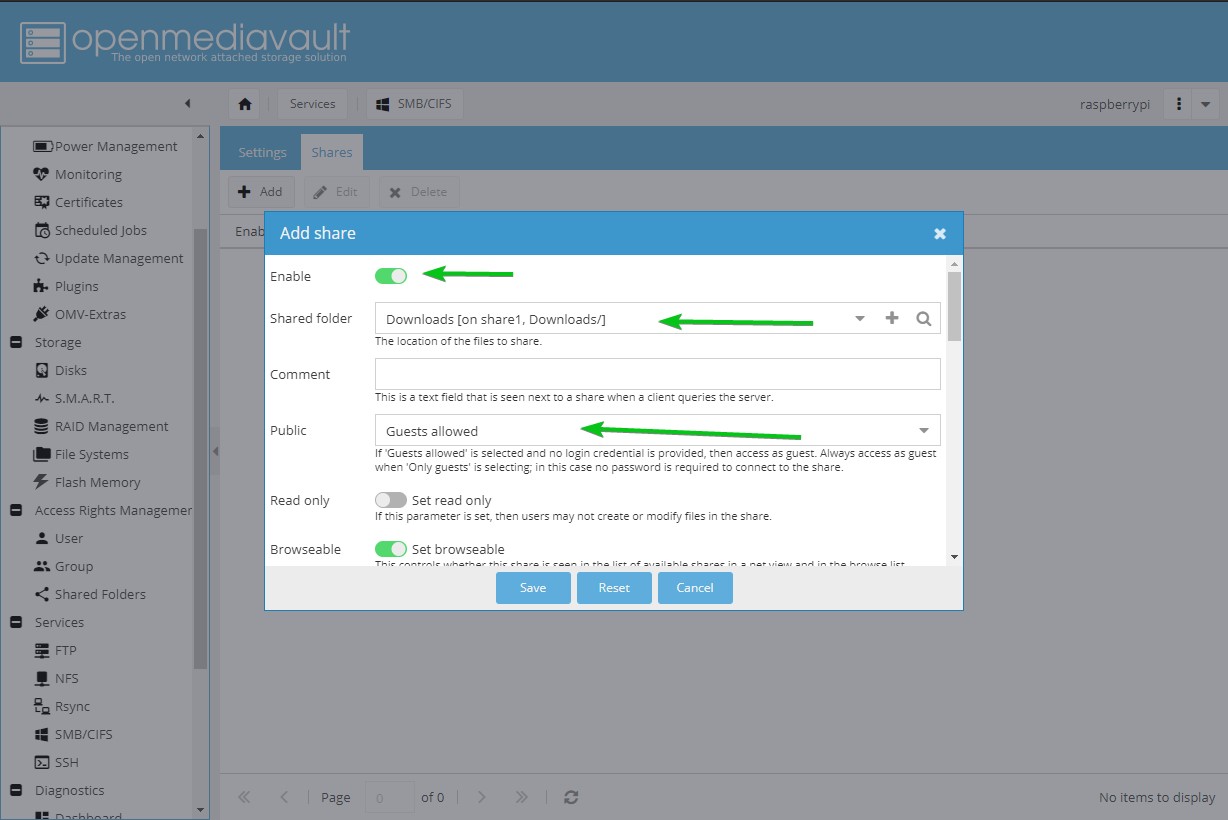1228x820 pixels.
Task: Toggle the Enable switch
Action: (391, 276)
